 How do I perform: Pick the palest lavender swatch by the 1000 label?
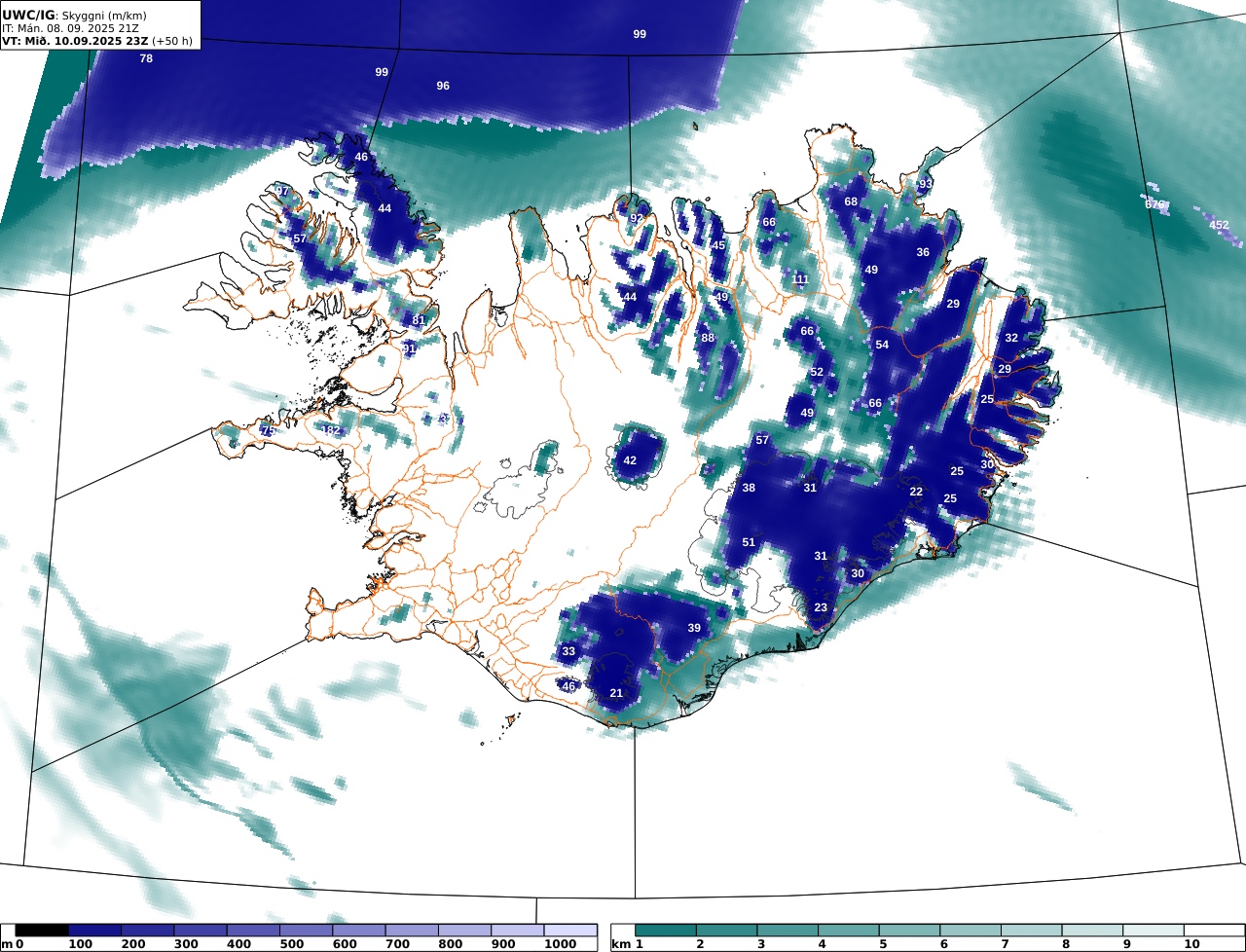tap(570, 931)
